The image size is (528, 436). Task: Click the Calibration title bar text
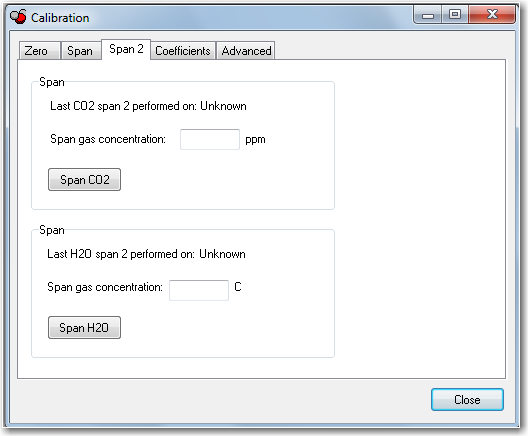(60, 18)
